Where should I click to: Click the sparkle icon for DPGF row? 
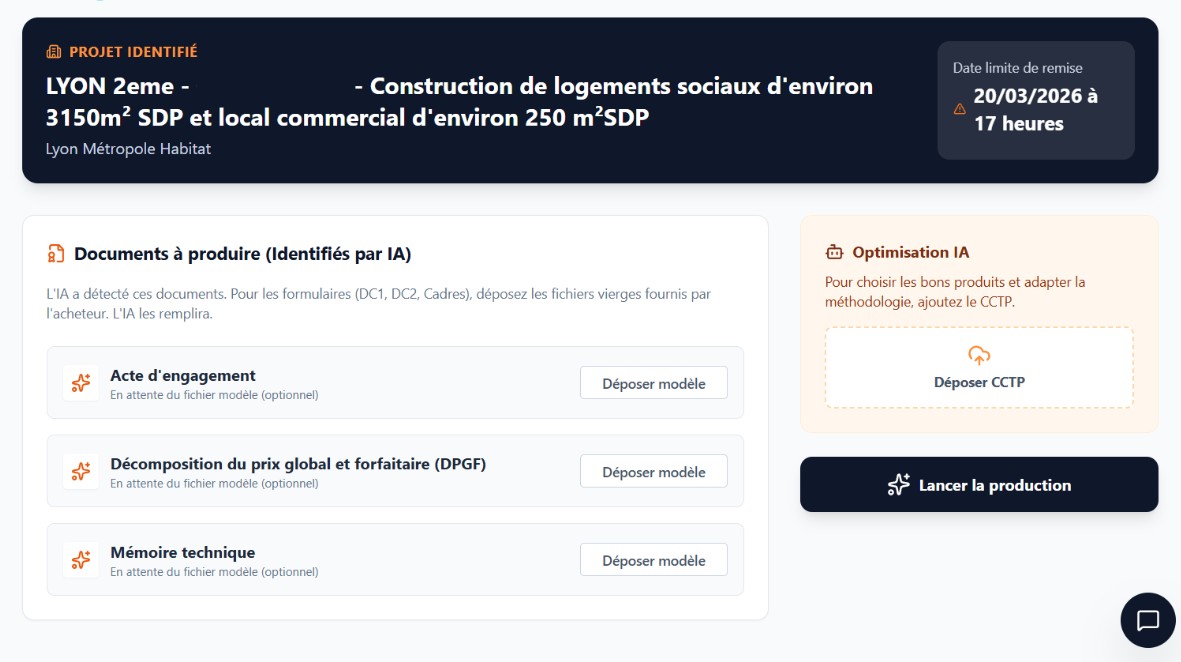[x=81, y=471]
